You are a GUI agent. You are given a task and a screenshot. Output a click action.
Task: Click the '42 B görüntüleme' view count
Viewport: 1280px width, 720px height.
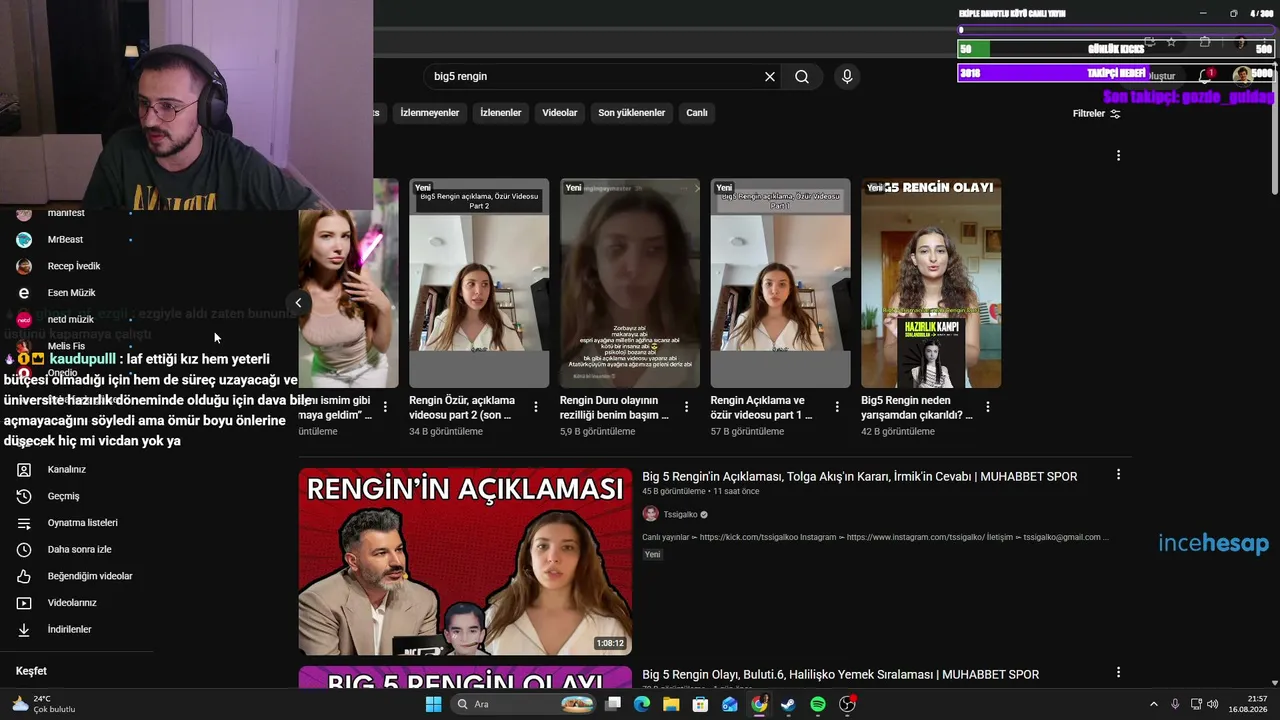[898, 432]
